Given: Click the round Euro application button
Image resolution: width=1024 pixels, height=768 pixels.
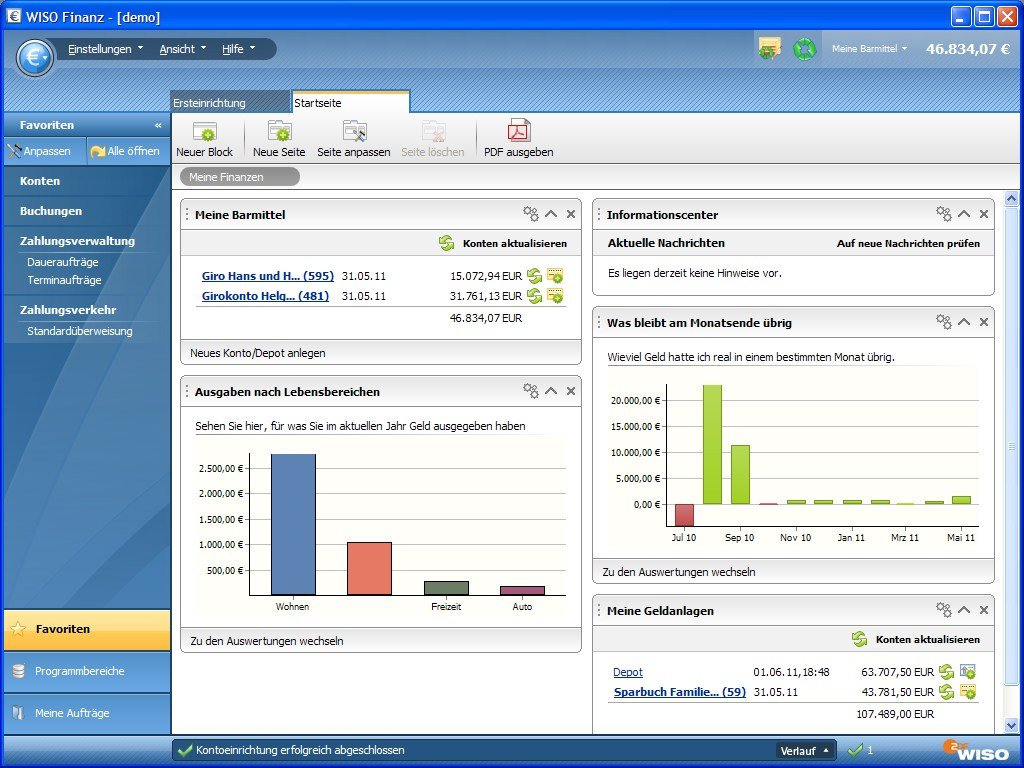Looking at the screenshot, I should 35,57.
